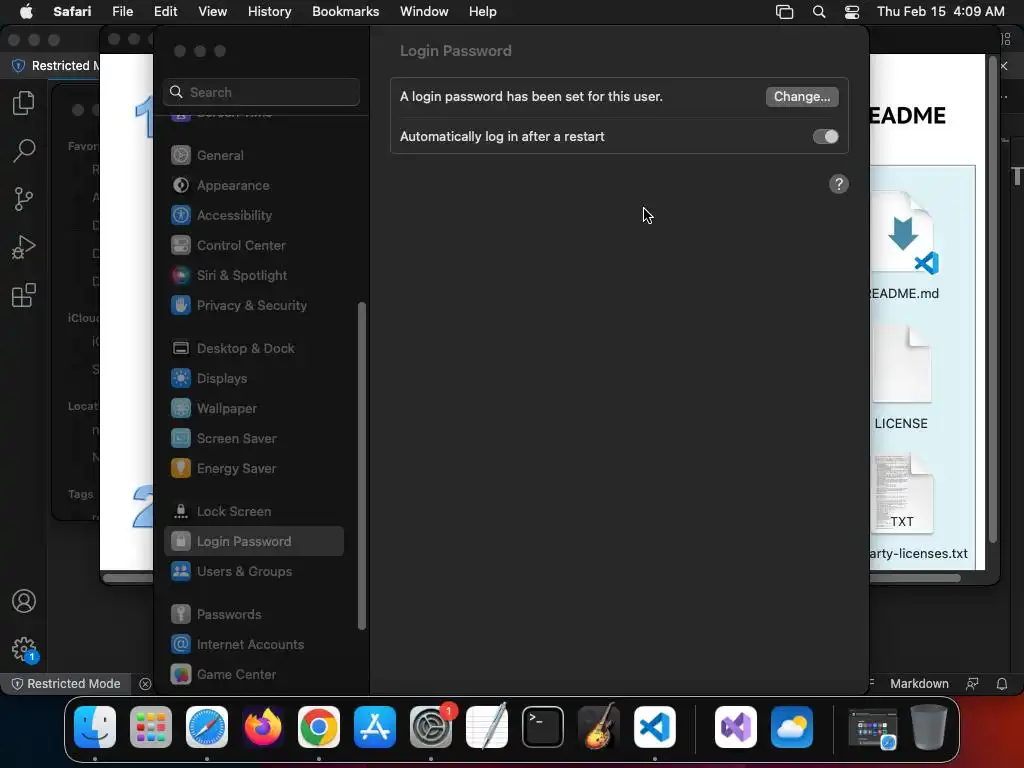Toggle Automatically log in after a restart
This screenshot has height=768, width=1024.
tap(825, 136)
